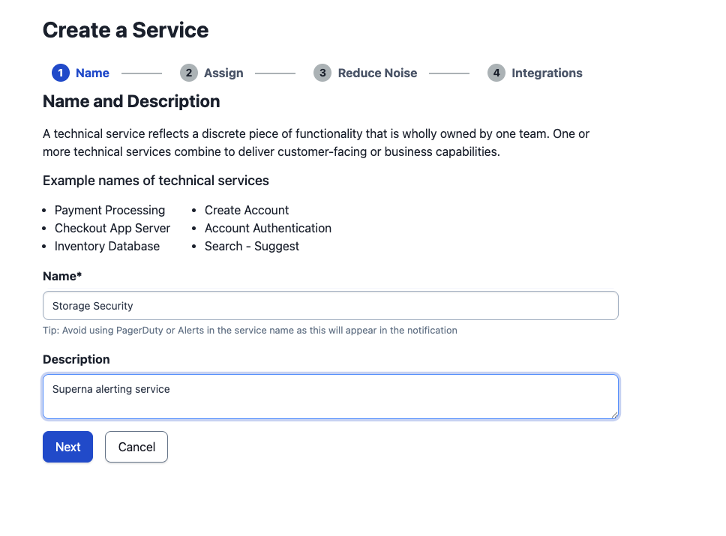Select the Search - Suggest example text
726x536 pixels.
pos(252,246)
